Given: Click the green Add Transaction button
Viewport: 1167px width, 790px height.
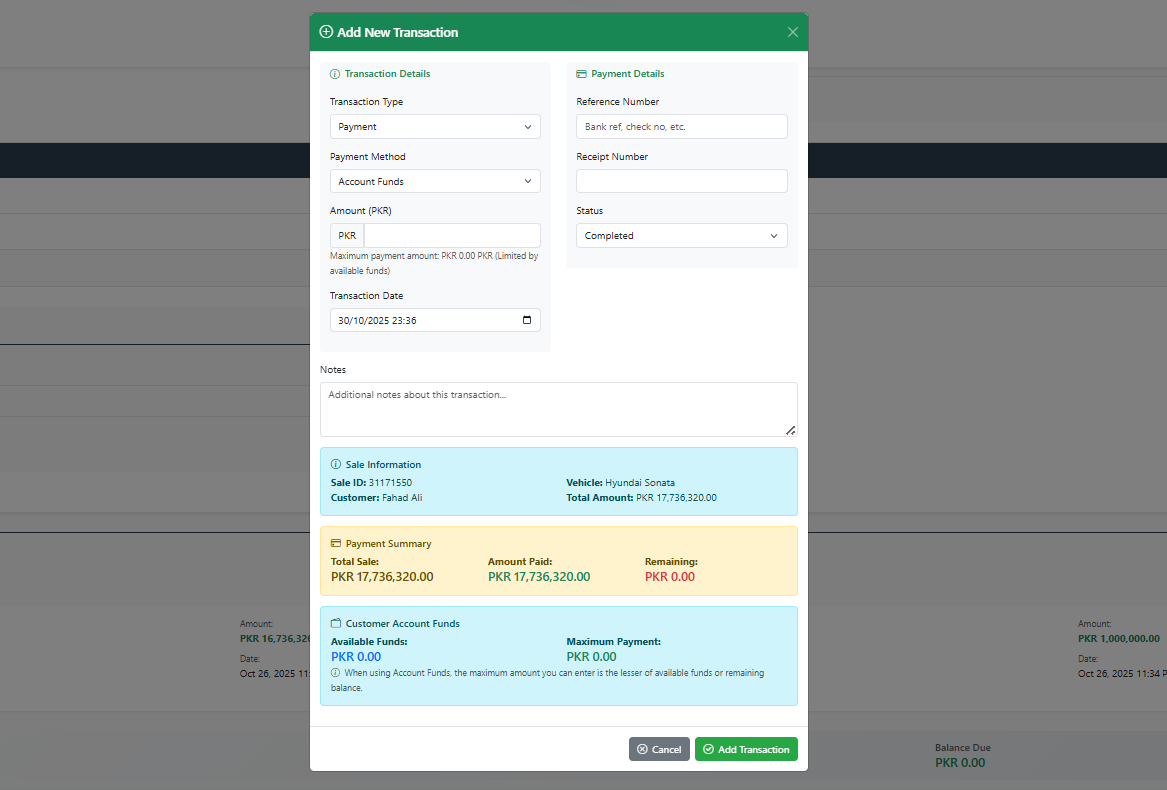Looking at the screenshot, I should [746, 749].
